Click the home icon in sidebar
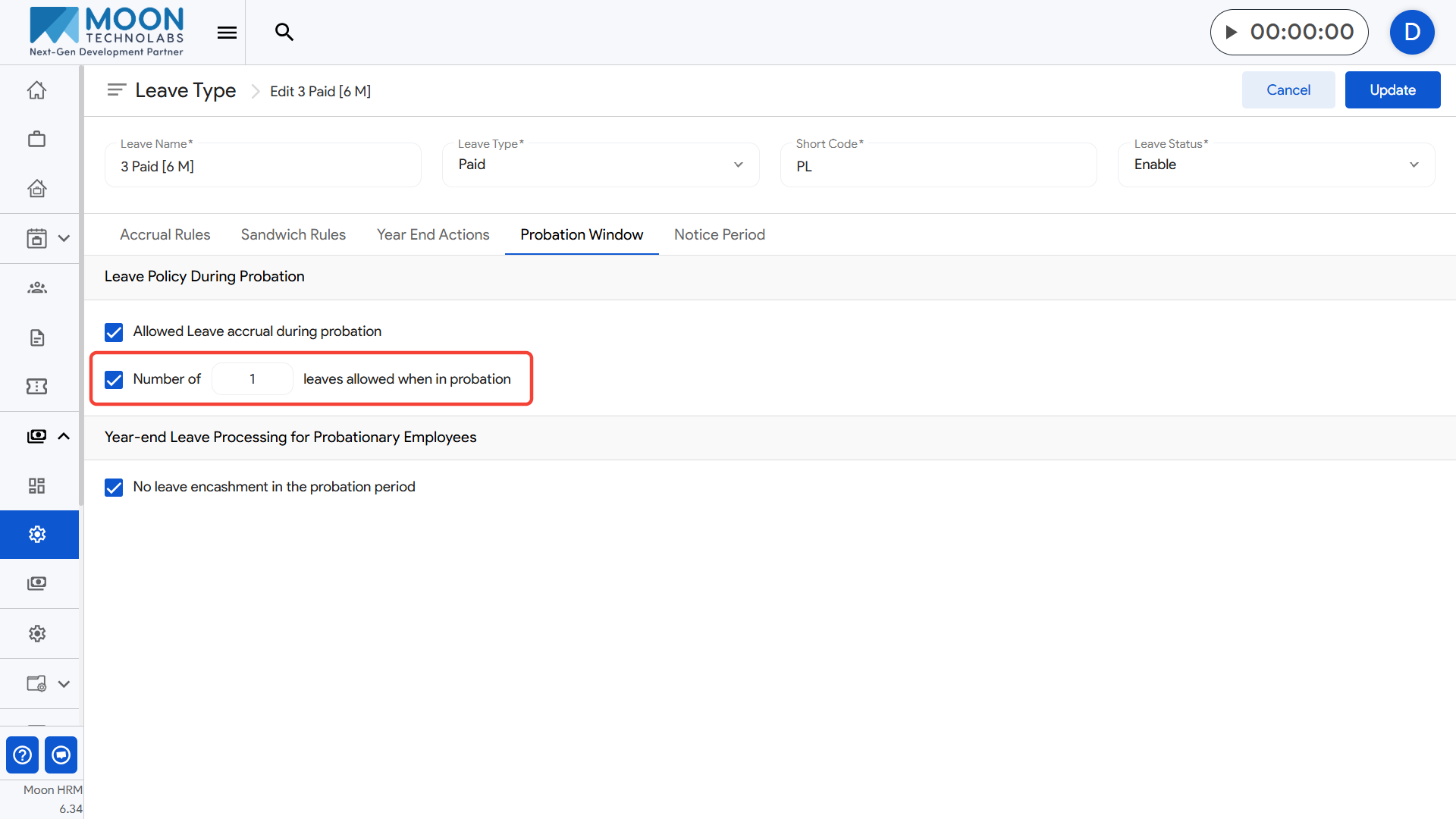 [36, 90]
